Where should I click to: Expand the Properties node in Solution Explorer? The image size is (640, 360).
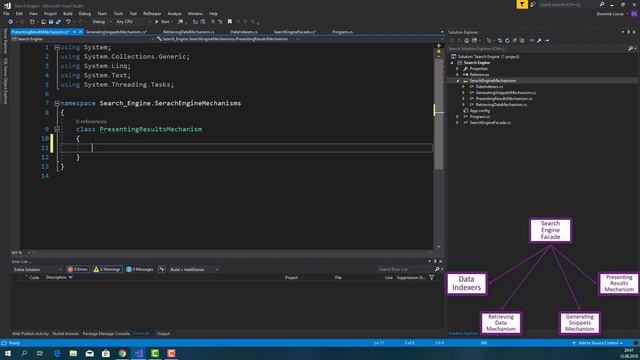tap(458, 69)
